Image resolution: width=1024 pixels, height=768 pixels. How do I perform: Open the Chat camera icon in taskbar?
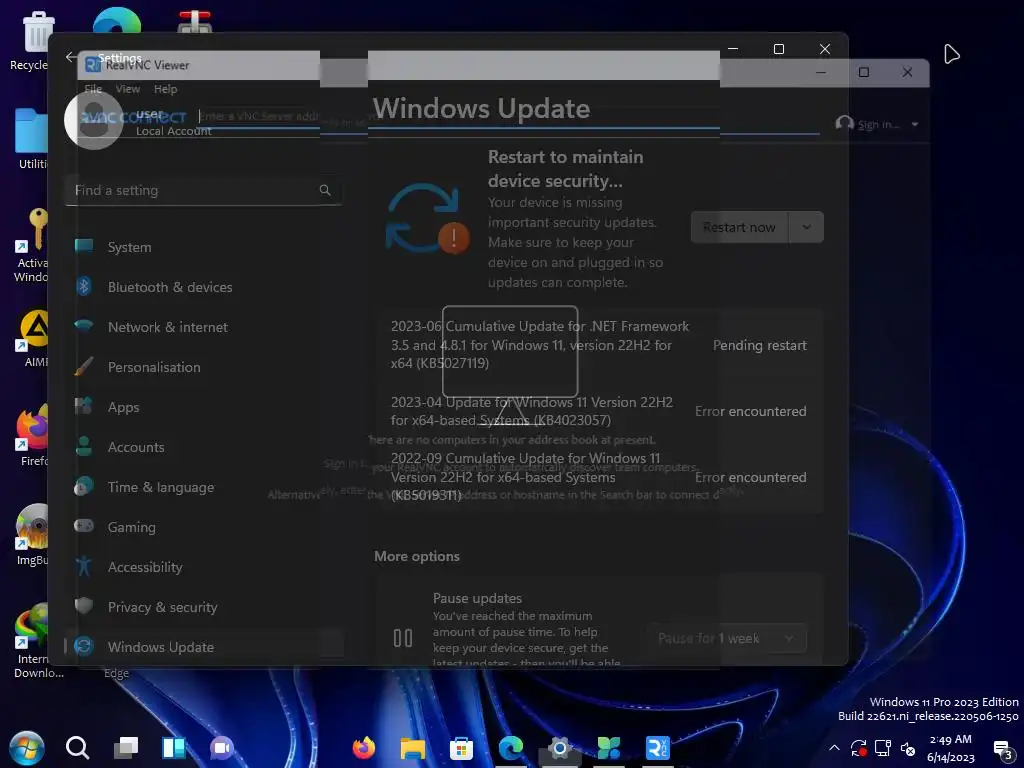(221, 747)
